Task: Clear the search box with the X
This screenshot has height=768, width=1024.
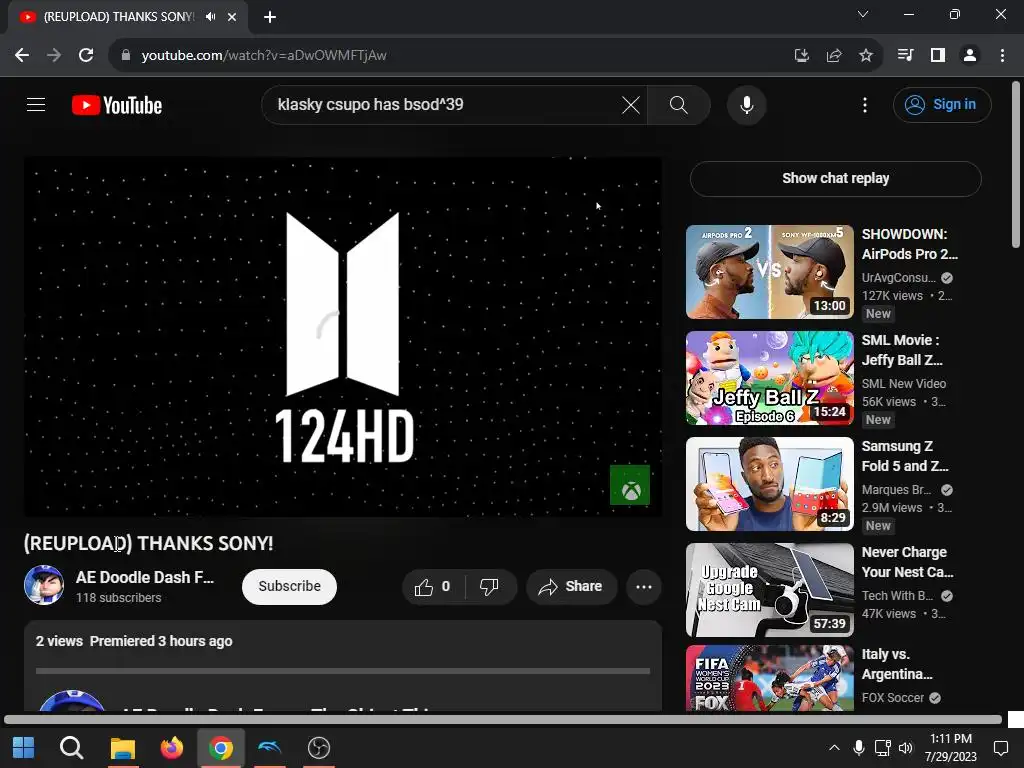Action: (x=630, y=104)
